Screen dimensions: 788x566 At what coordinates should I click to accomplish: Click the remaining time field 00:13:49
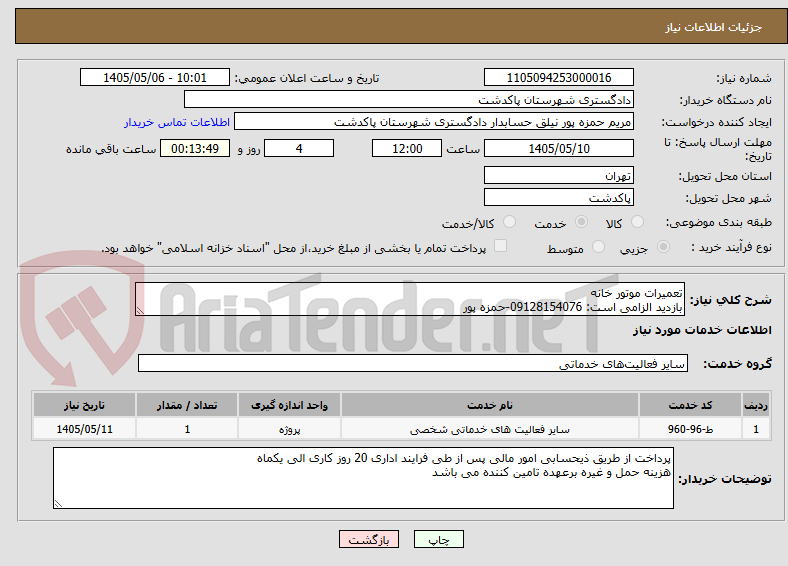pyautogui.click(x=195, y=148)
